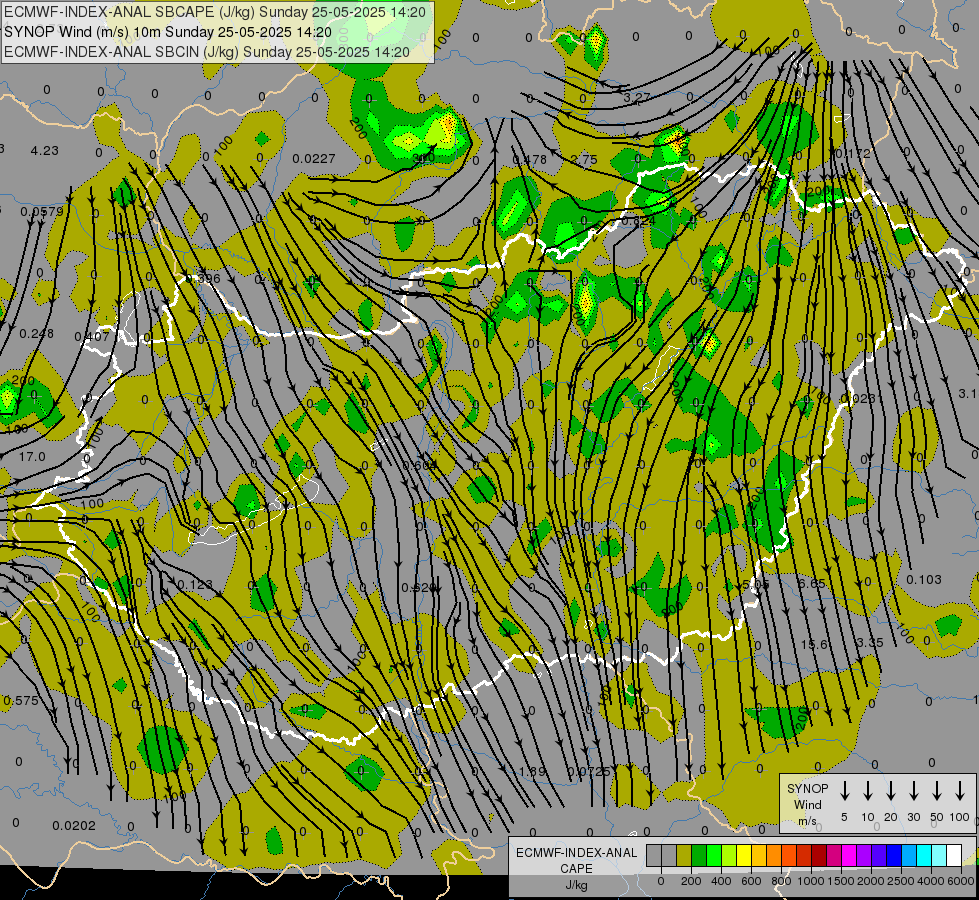Click the 10 m/s wind arrow in legend
This screenshot has width=979, height=900.
[868, 791]
